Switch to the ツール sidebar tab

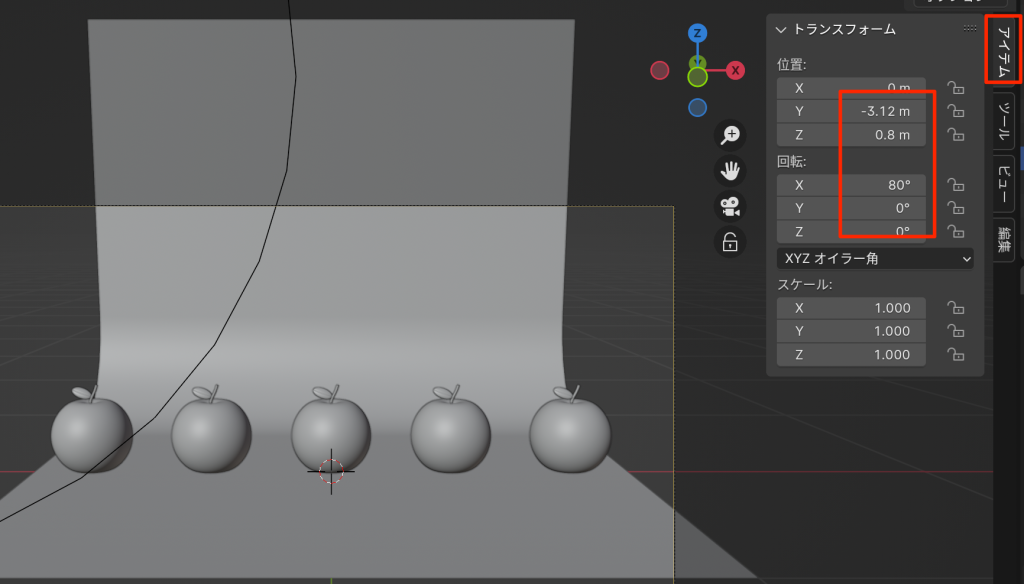click(1004, 121)
